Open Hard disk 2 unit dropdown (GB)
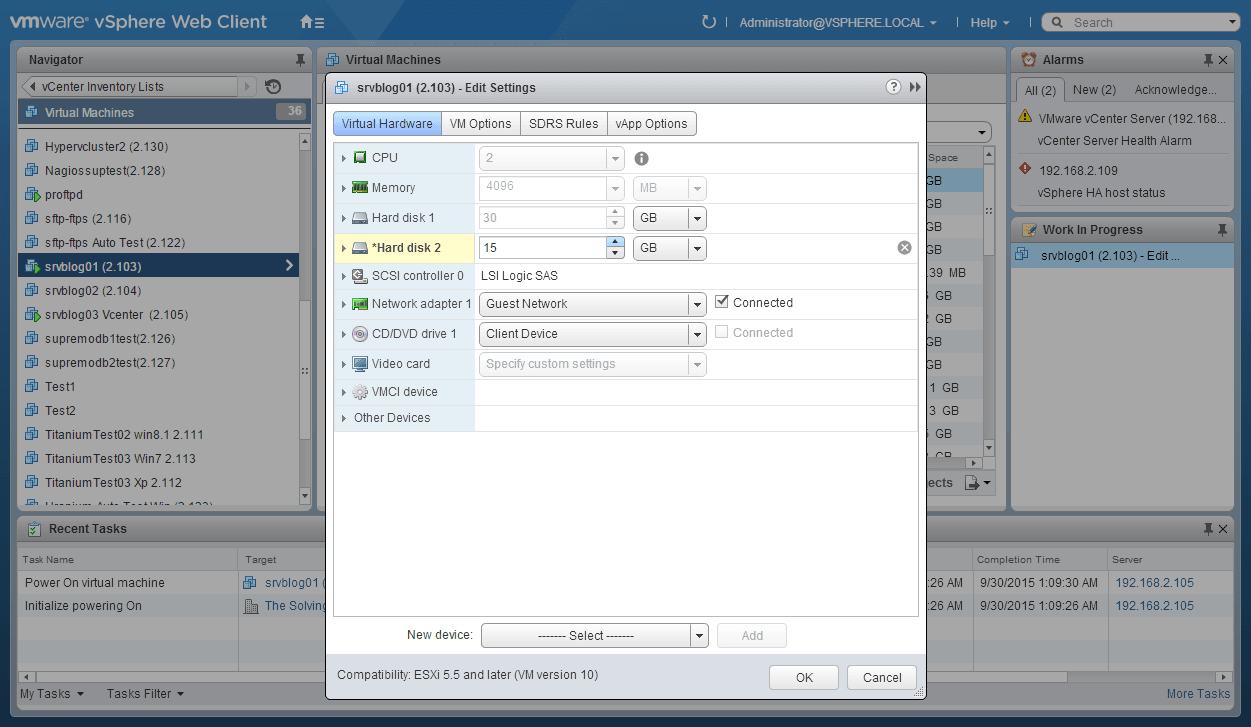The image size is (1251, 727). pyautogui.click(x=670, y=248)
